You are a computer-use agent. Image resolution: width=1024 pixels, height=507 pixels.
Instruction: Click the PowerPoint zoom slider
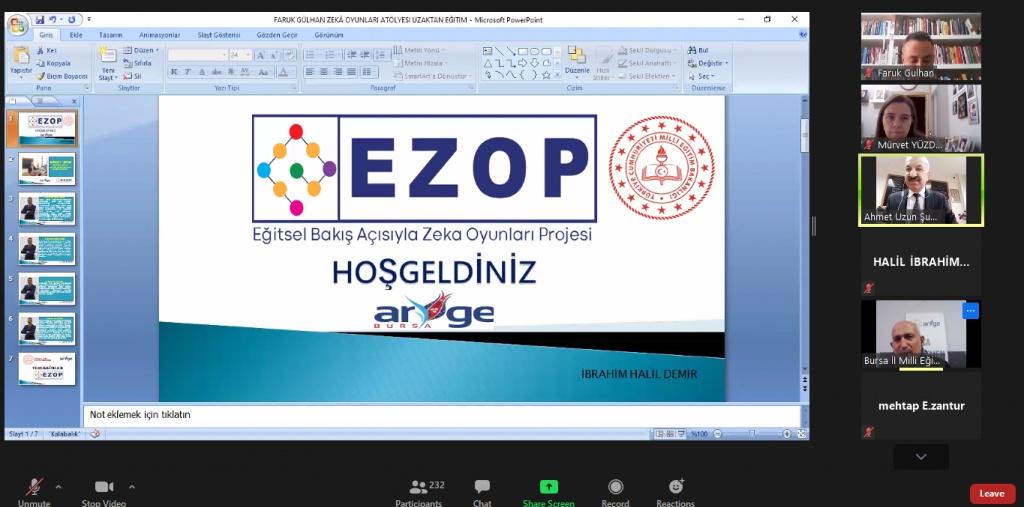click(752, 434)
